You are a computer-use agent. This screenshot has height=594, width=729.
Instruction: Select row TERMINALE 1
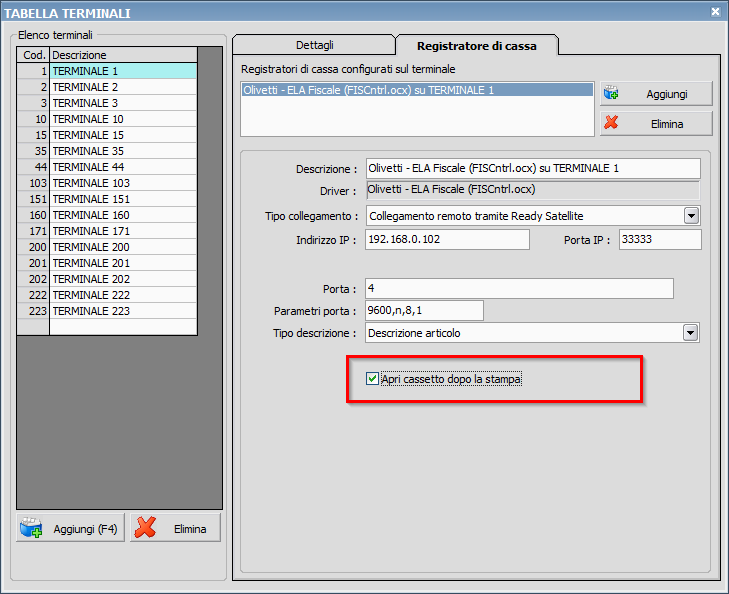107,71
